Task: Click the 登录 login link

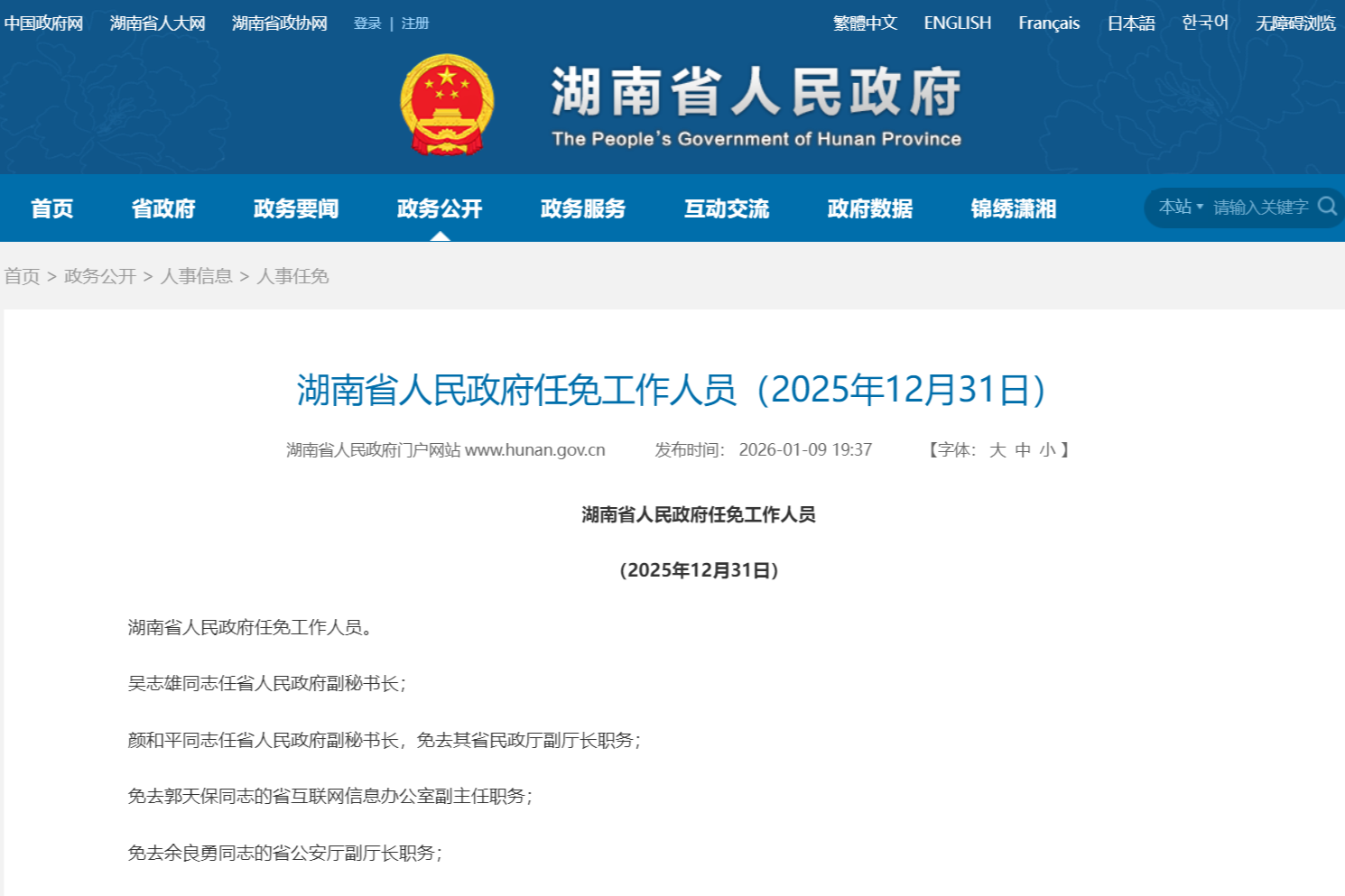Action: coord(367,23)
